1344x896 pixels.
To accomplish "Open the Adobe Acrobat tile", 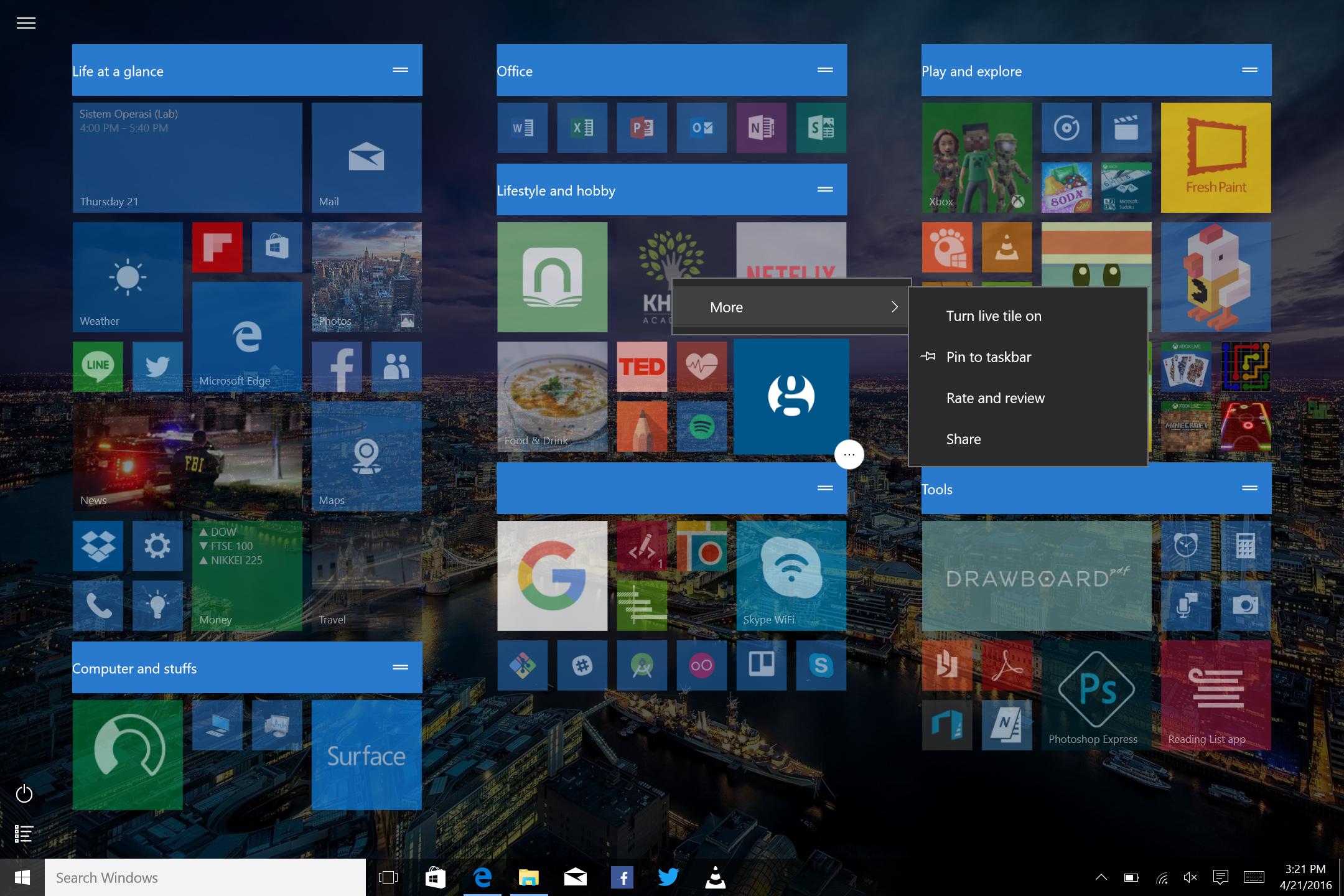I will pos(1006,665).
